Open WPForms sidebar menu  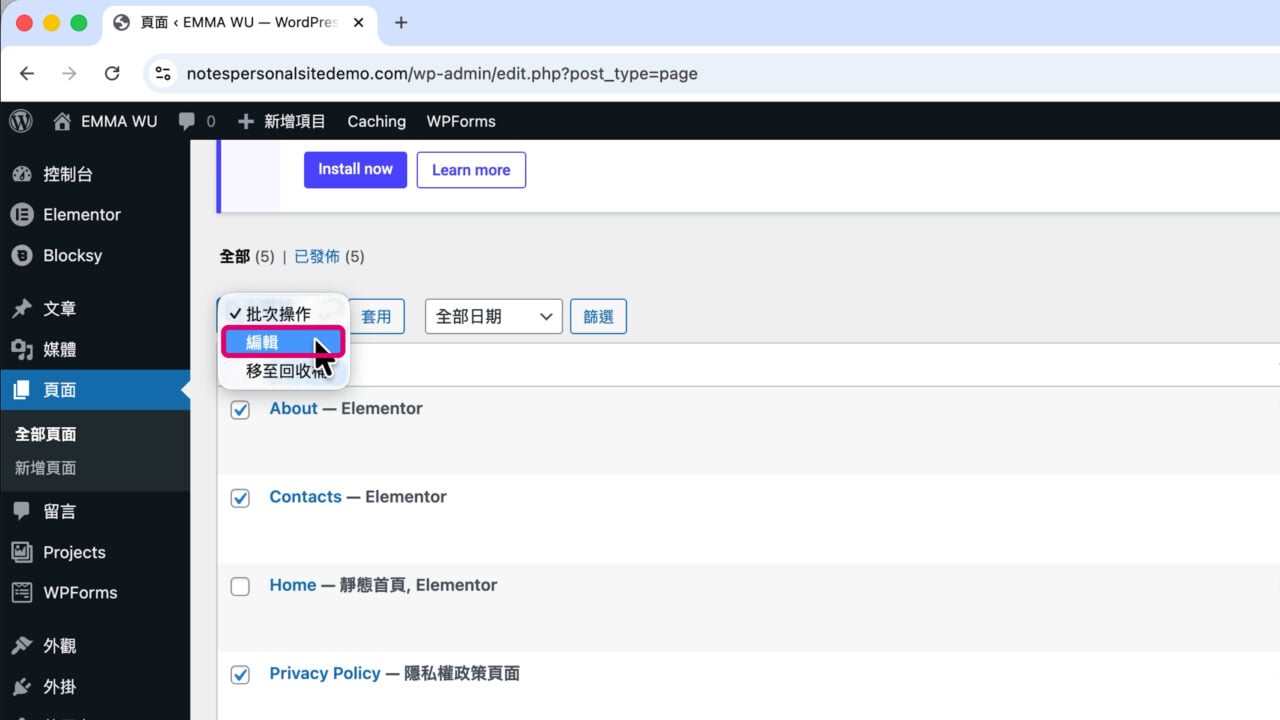click(95, 593)
